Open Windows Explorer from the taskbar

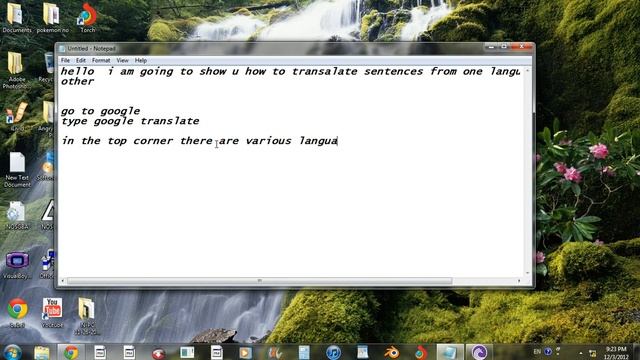point(42,352)
